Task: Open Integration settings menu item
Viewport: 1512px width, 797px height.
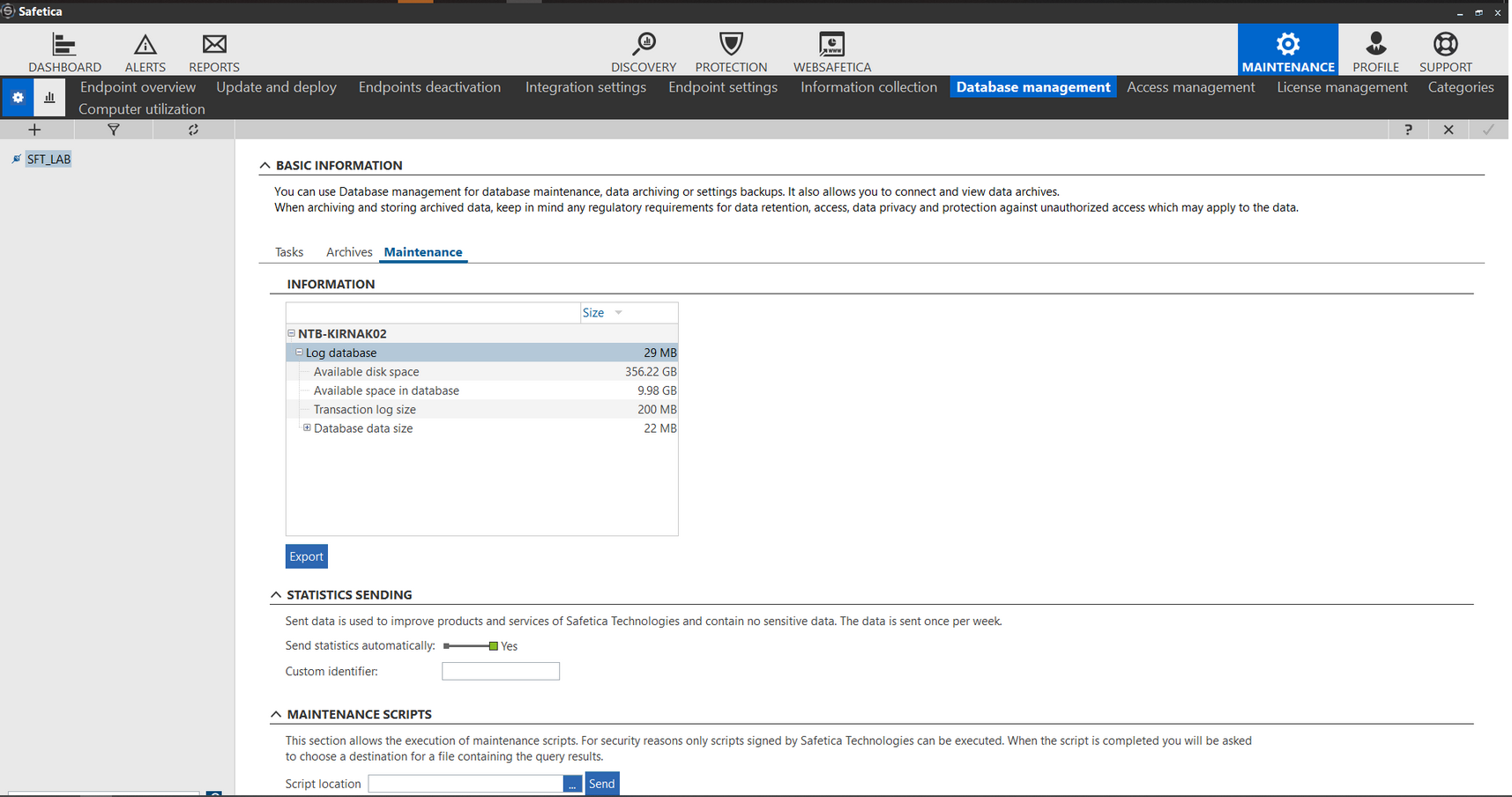Action: (x=585, y=87)
